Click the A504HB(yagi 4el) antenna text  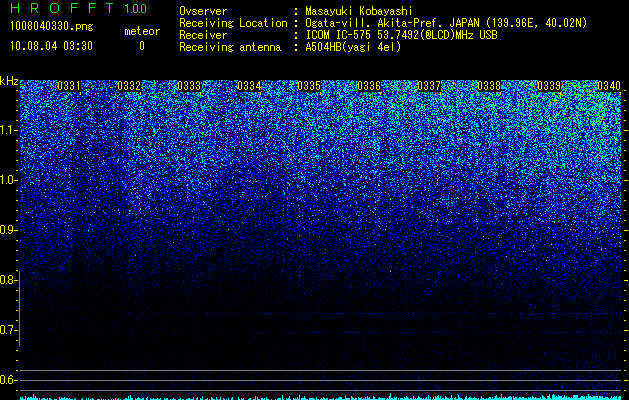[353, 47]
